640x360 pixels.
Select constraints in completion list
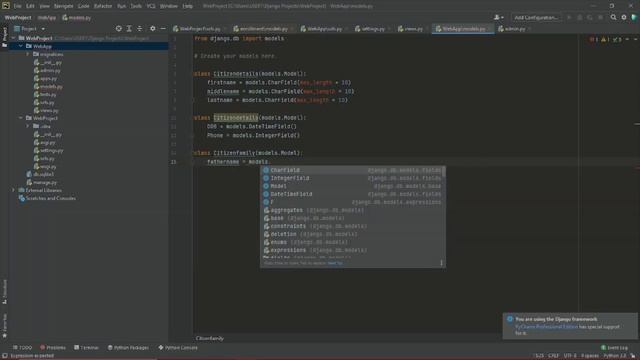click(x=352, y=226)
